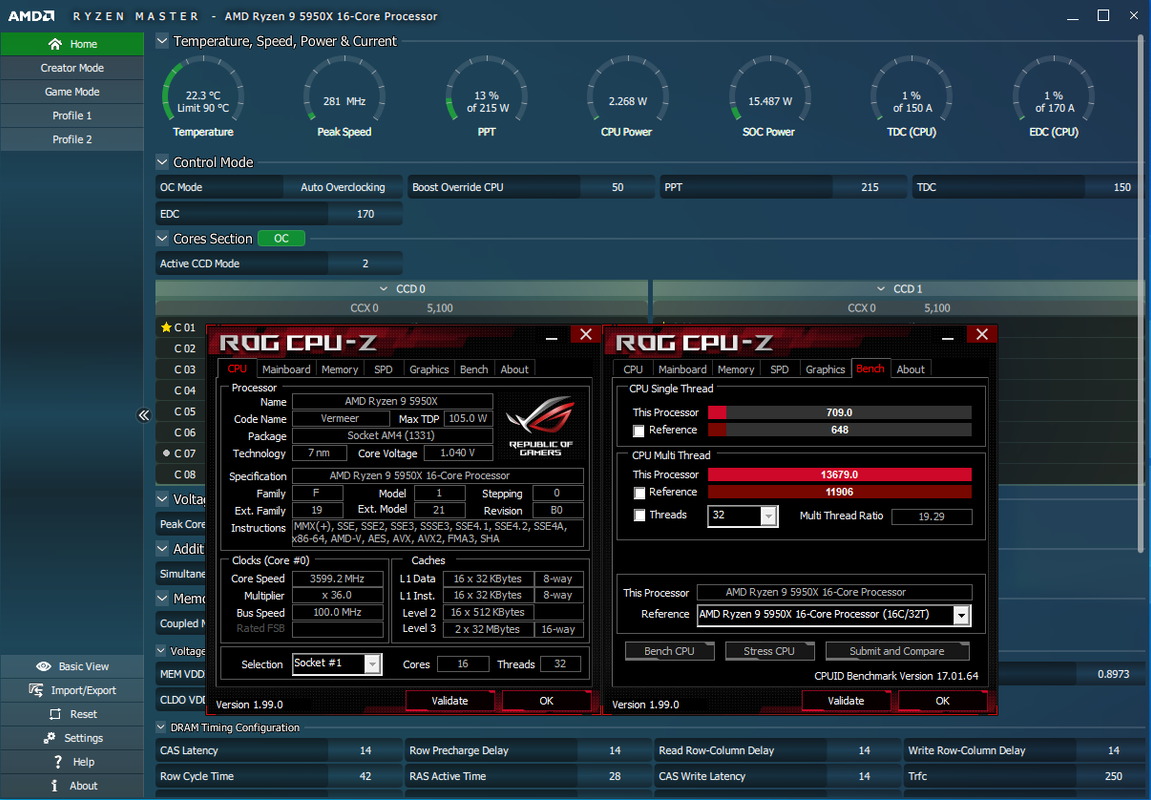Minimize the CPU-Z CPU tab window
This screenshot has width=1151, height=800.
pos(552,338)
